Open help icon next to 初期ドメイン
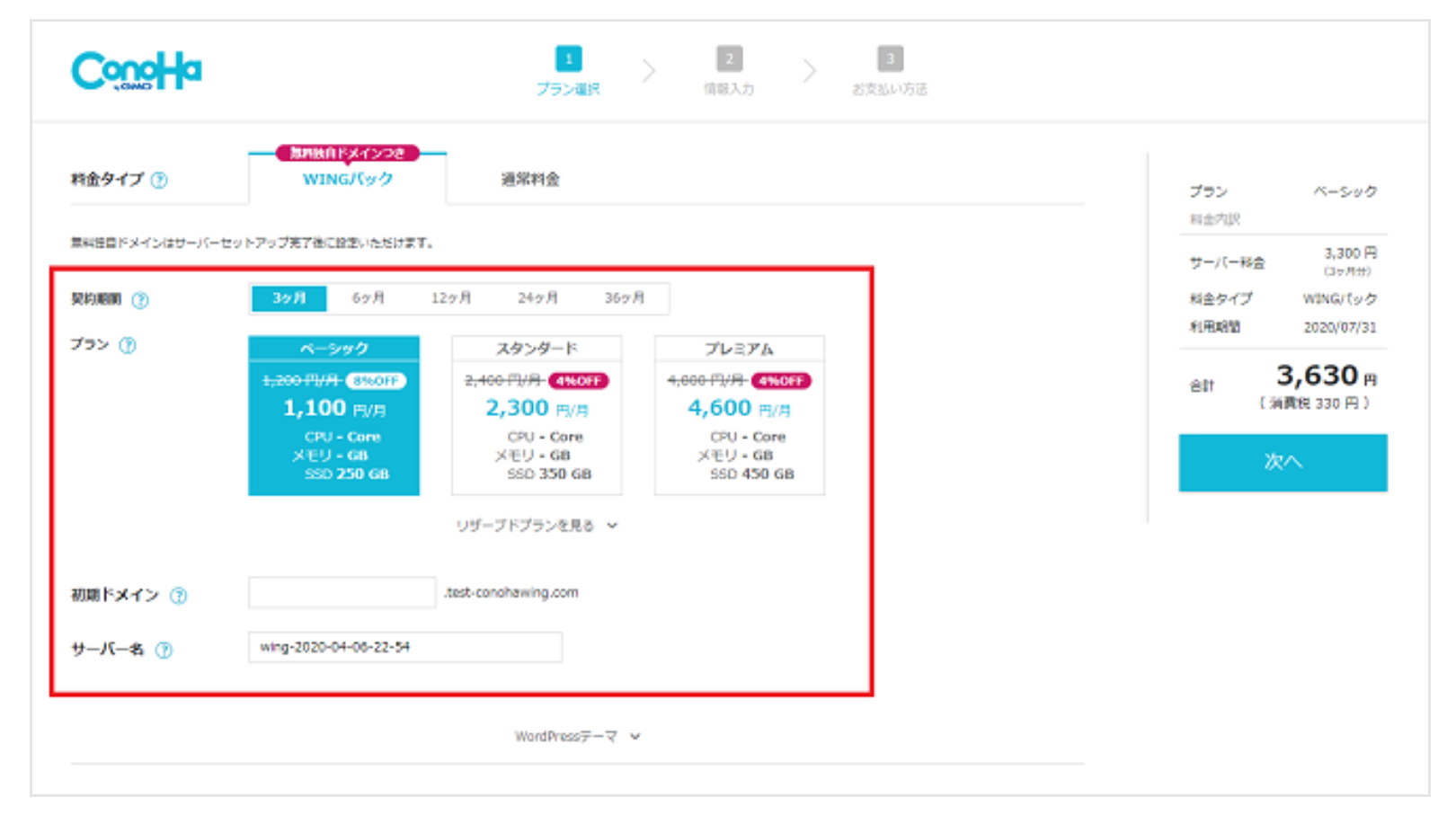Image resolution: width=1456 pixels, height=815 pixels. coord(179,596)
